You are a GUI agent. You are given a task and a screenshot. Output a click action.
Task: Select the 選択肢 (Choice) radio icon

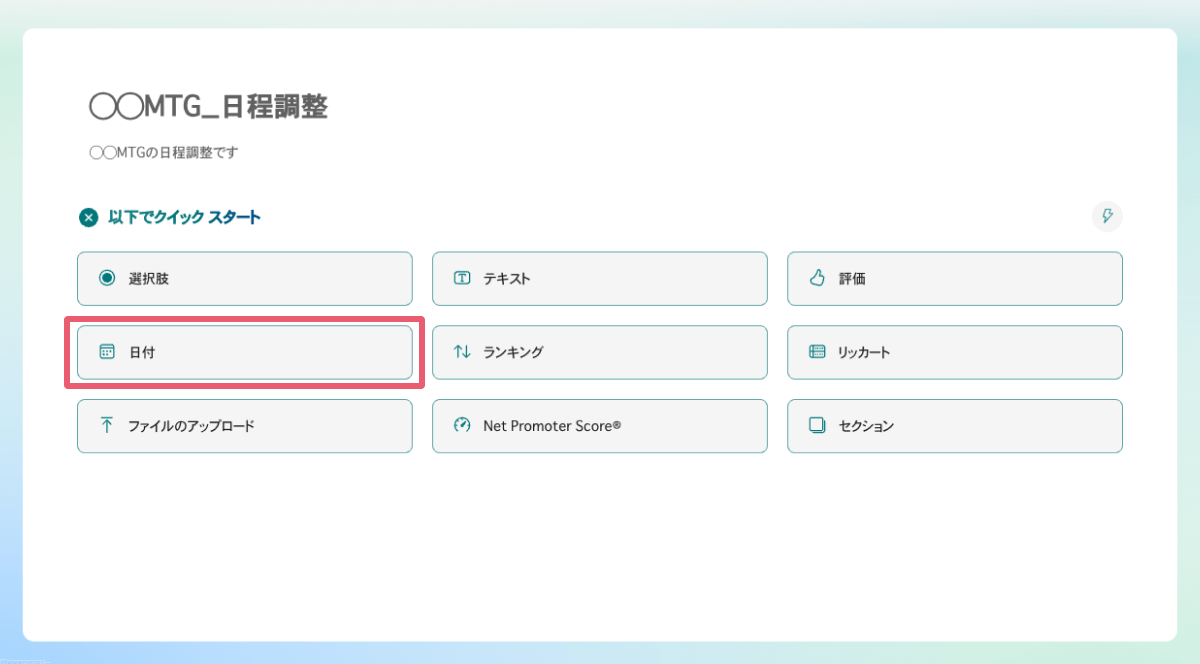tap(107, 278)
